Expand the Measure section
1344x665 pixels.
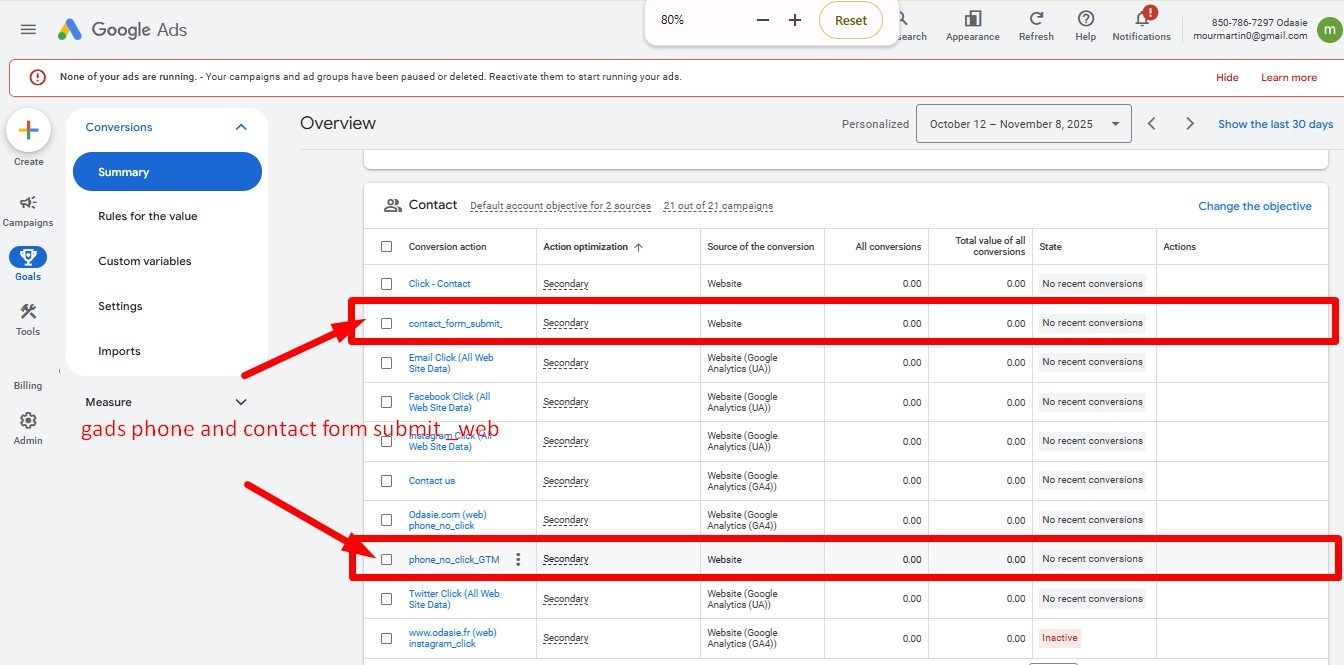pos(240,402)
